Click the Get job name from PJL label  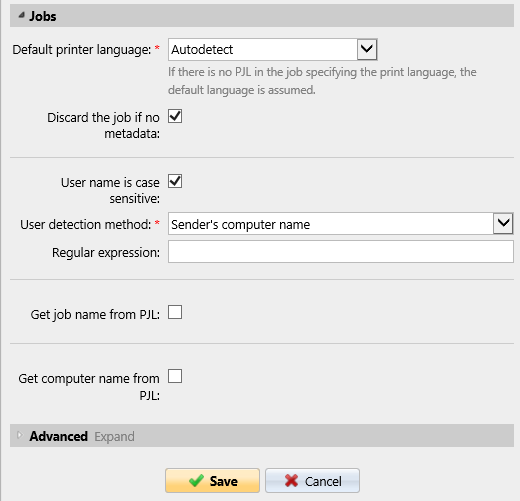[95, 314]
